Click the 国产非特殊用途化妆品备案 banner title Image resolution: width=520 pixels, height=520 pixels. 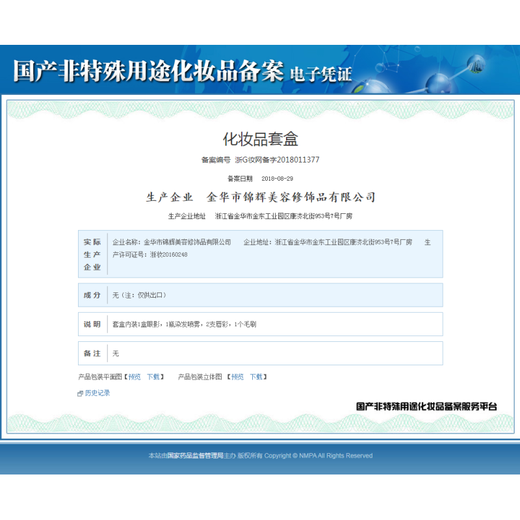148,71
